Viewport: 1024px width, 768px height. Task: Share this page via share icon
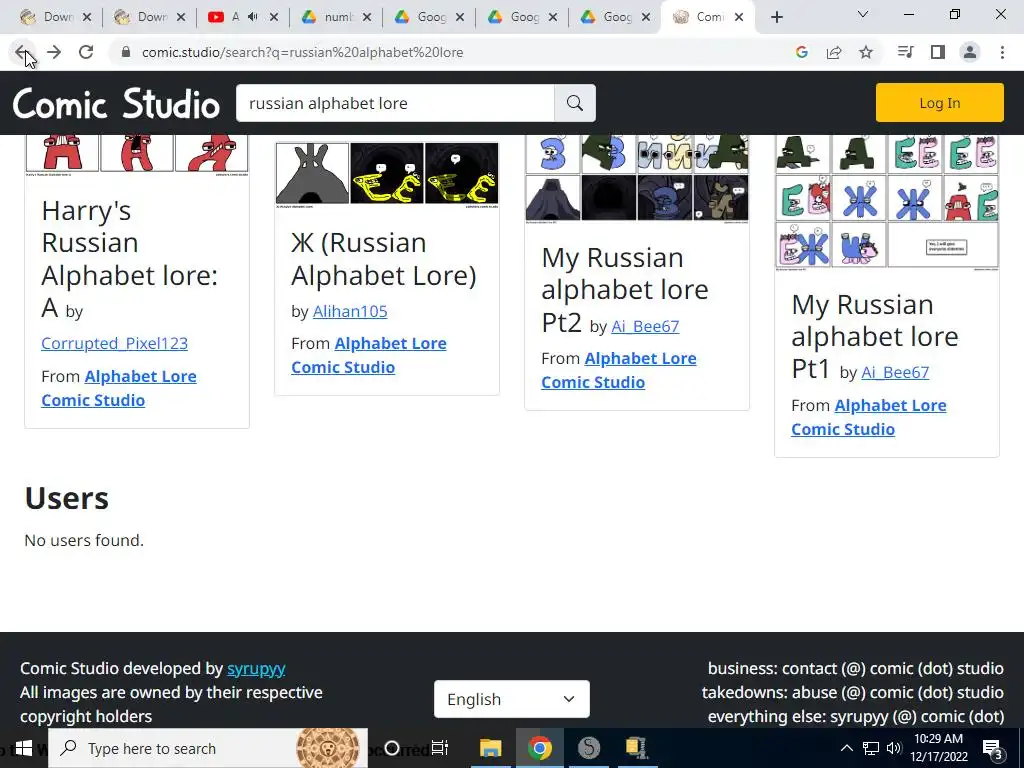point(834,52)
